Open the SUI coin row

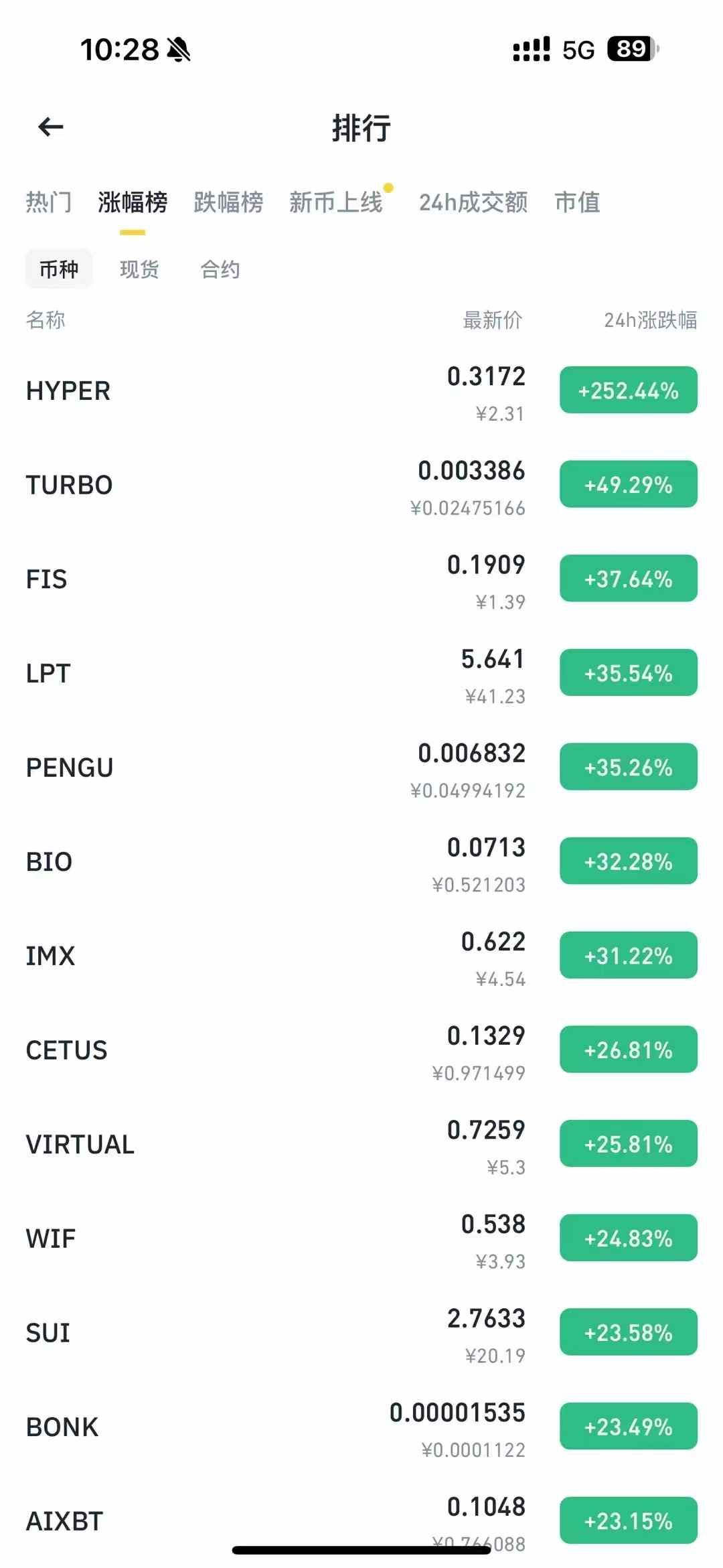coord(361,1333)
